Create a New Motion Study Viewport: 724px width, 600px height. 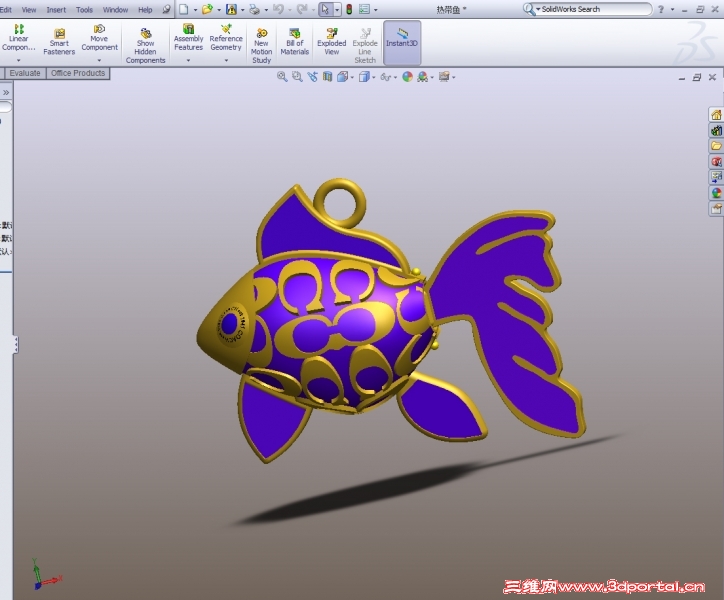(x=261, y=45)
